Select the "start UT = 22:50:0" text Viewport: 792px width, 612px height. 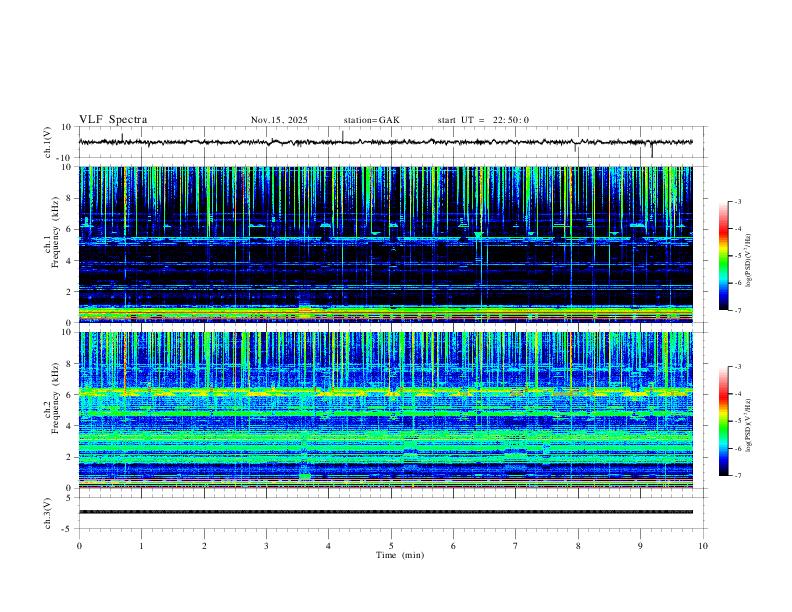(x=483, y=120)
